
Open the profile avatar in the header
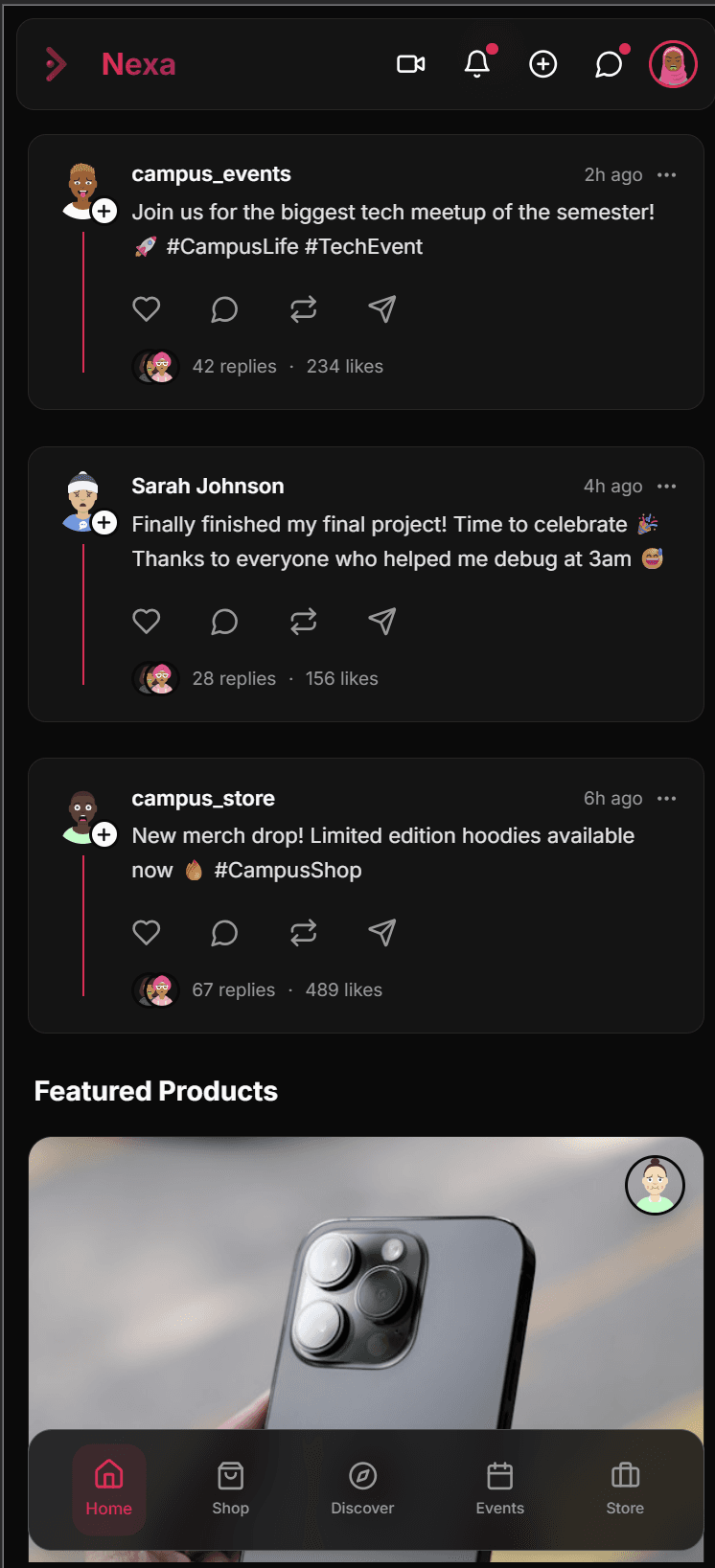pyautogui.click(x=673, y=64)
